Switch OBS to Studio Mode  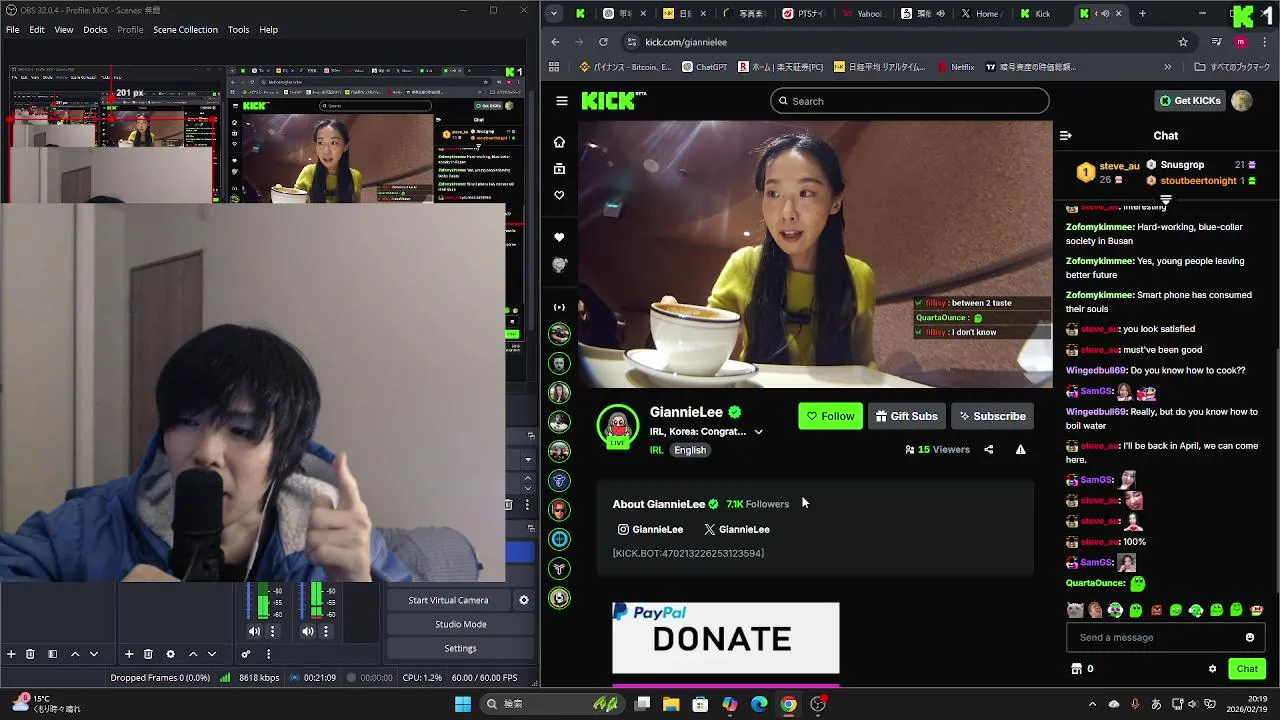[x=461, y=624]
